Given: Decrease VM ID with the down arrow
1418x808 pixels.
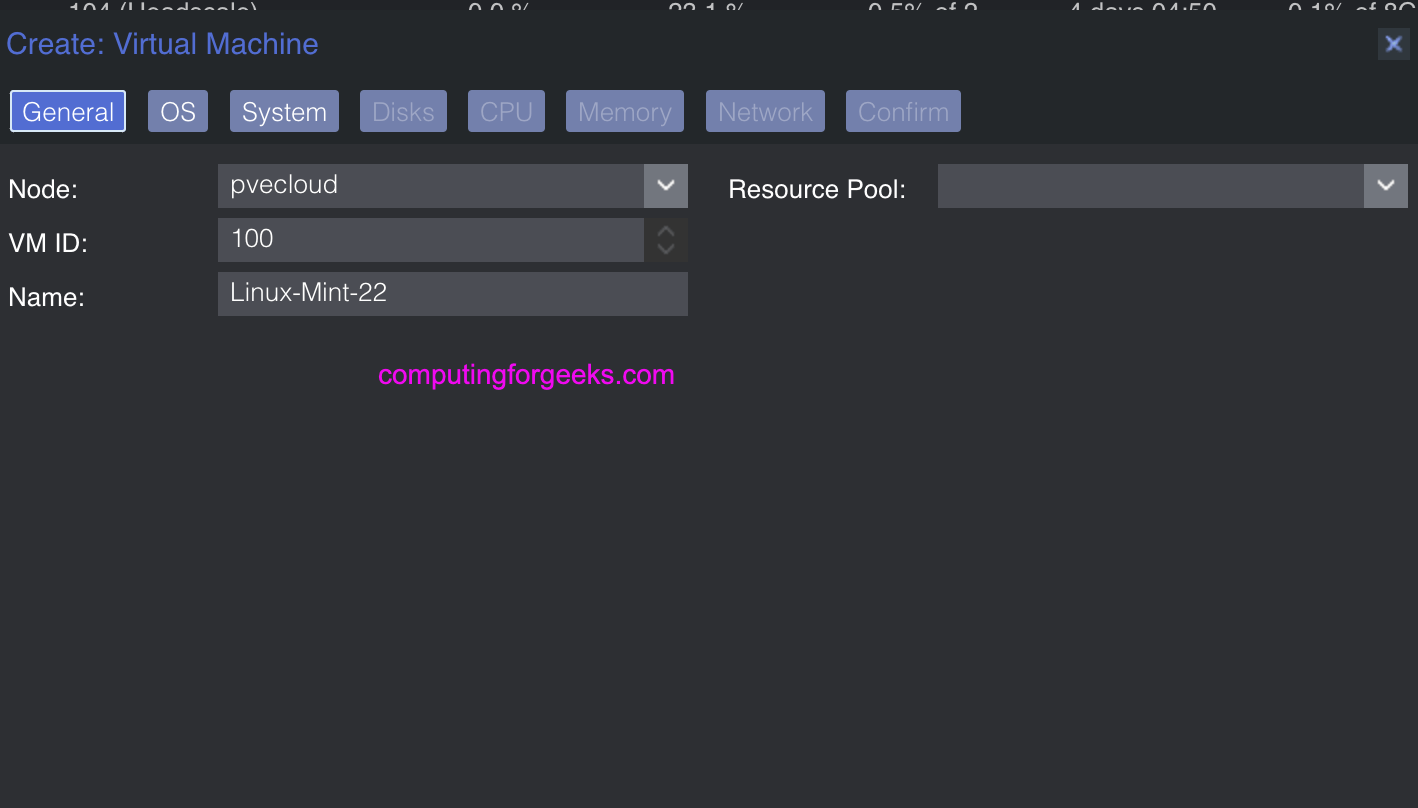Looking at the screenshot, I should [666, 249].
